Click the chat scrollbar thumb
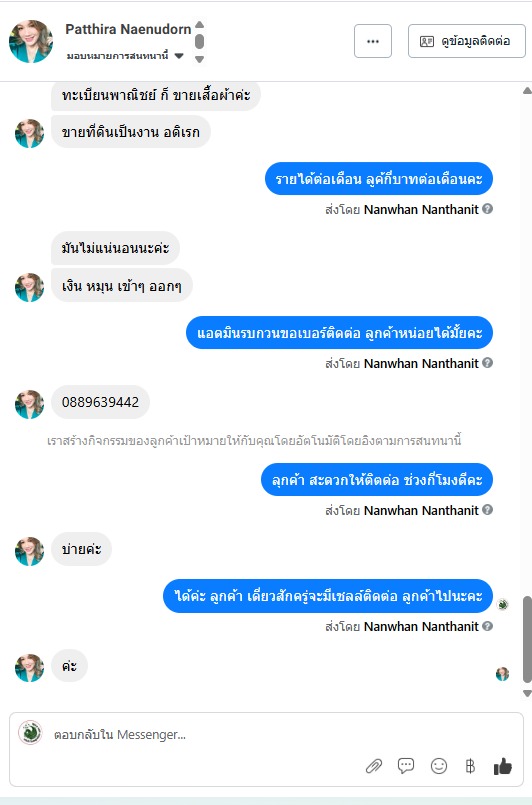Image resolution: width=532 pixels, height=805 pixels. (527, 639)
